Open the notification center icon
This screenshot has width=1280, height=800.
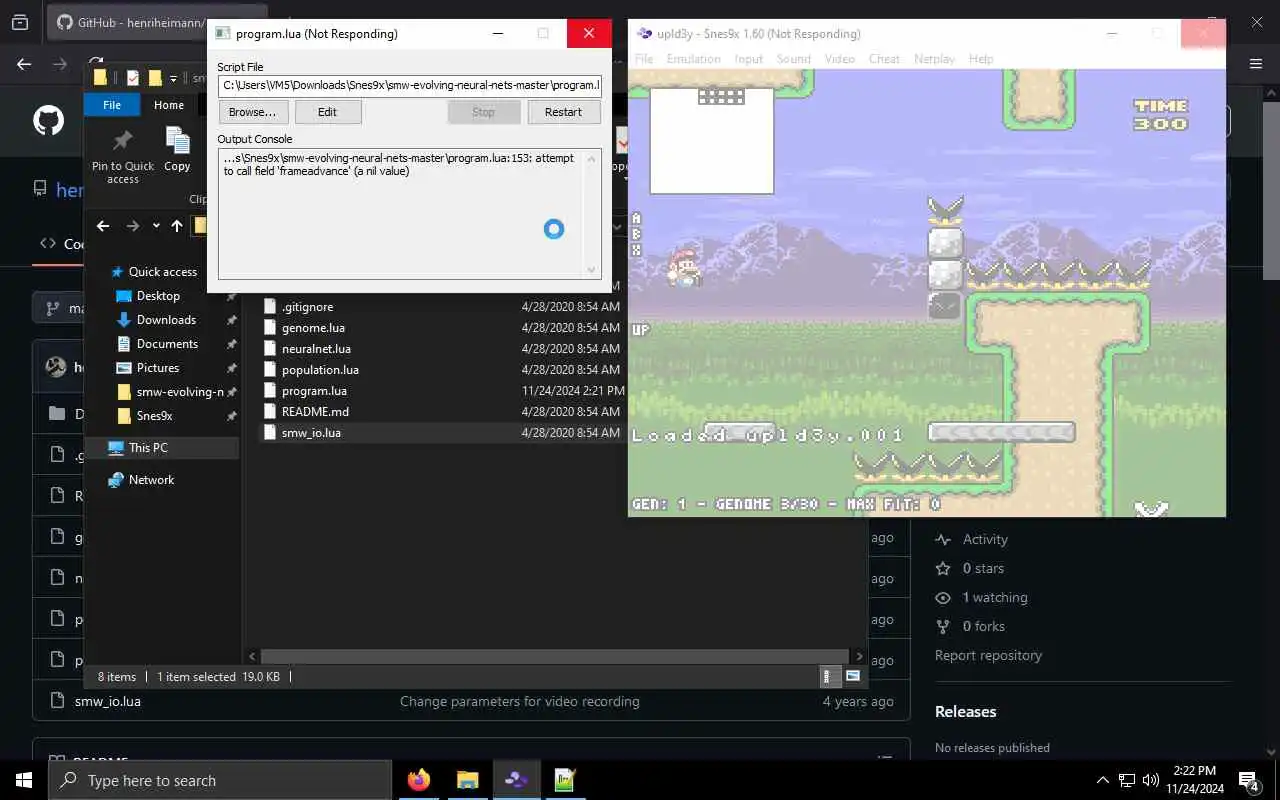click(x=1249, y=780)
